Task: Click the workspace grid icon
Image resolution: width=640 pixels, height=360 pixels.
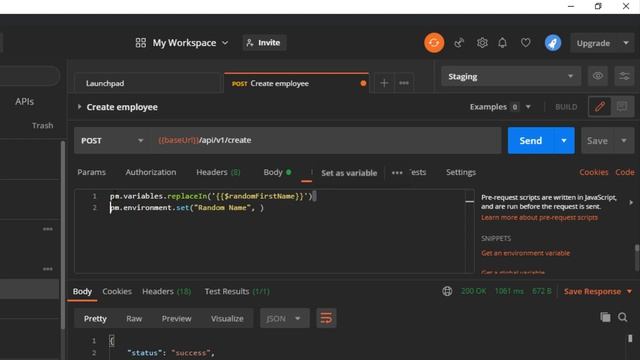Action: point(141,43)
